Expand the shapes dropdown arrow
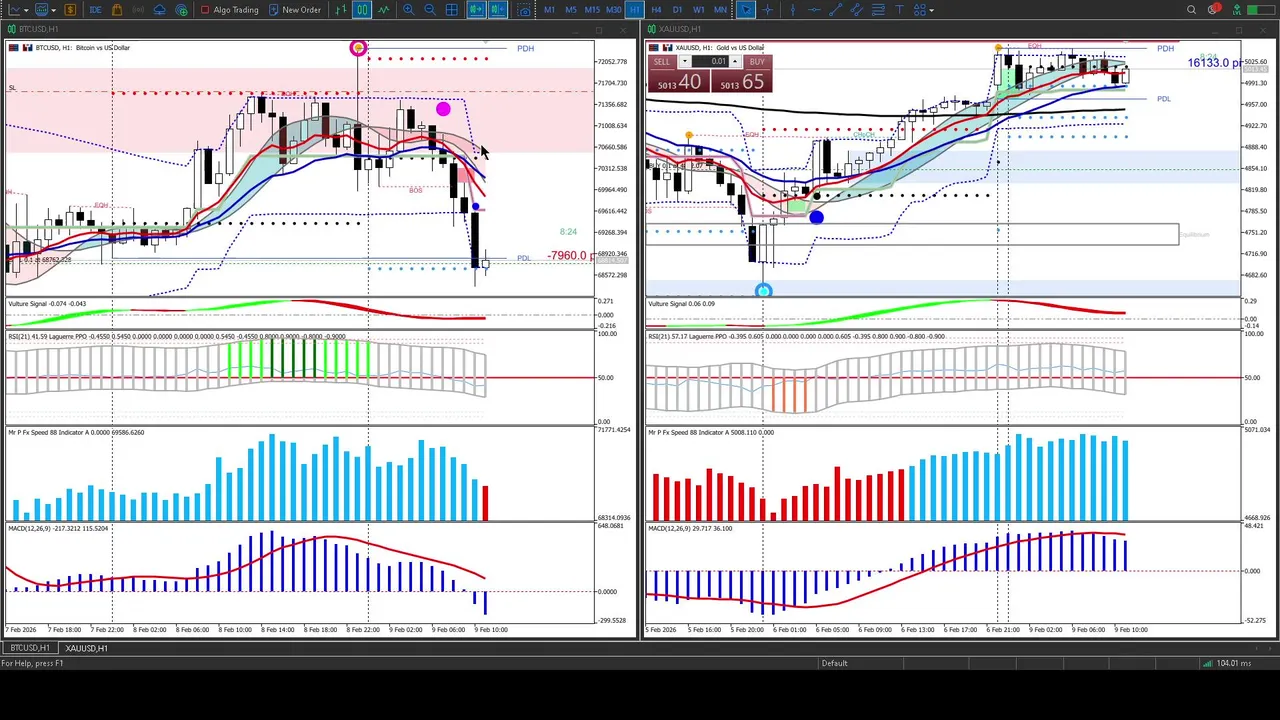Screen dimensions: 1280x720 click(x=932, y=10)
